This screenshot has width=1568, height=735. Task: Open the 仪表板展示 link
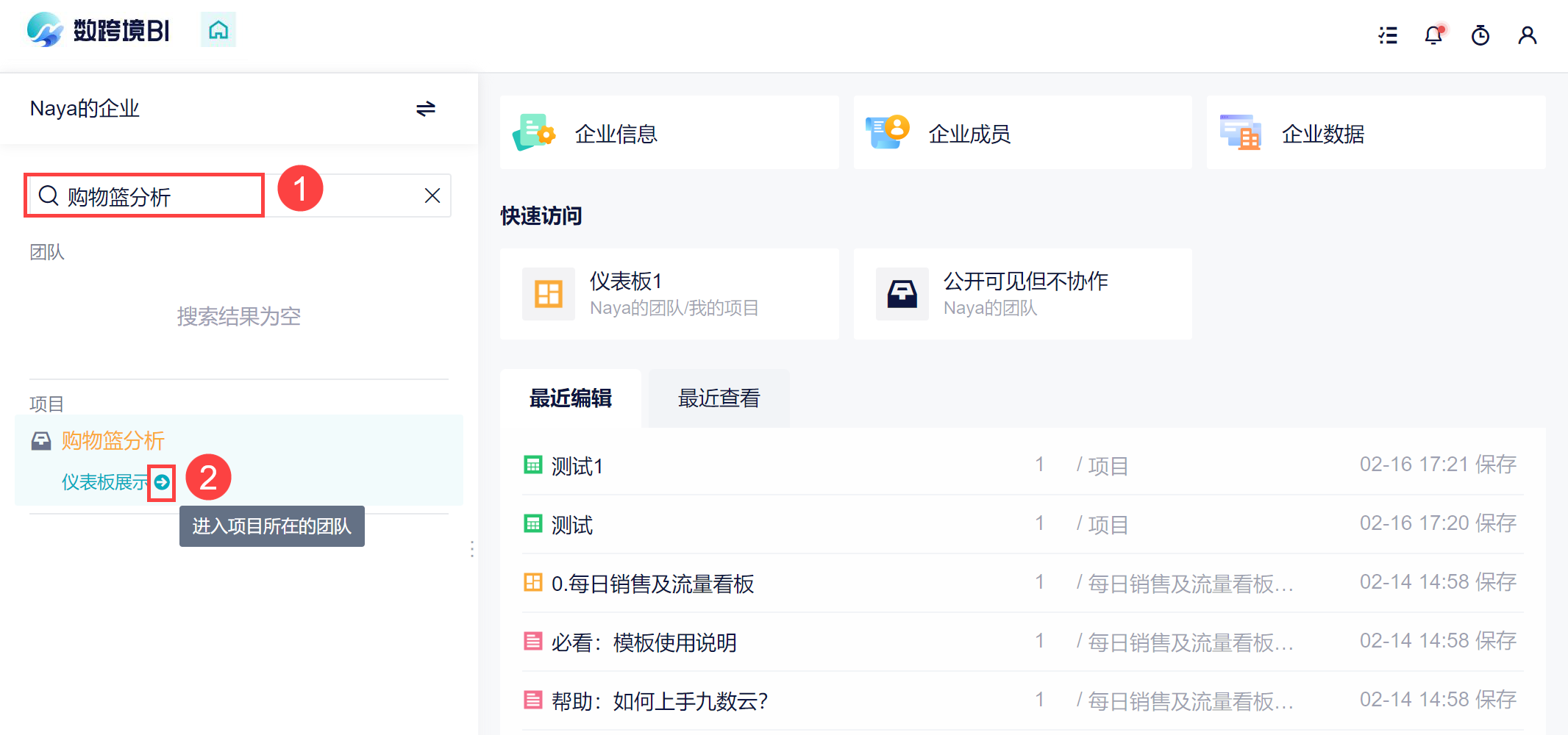pos(104,482)
